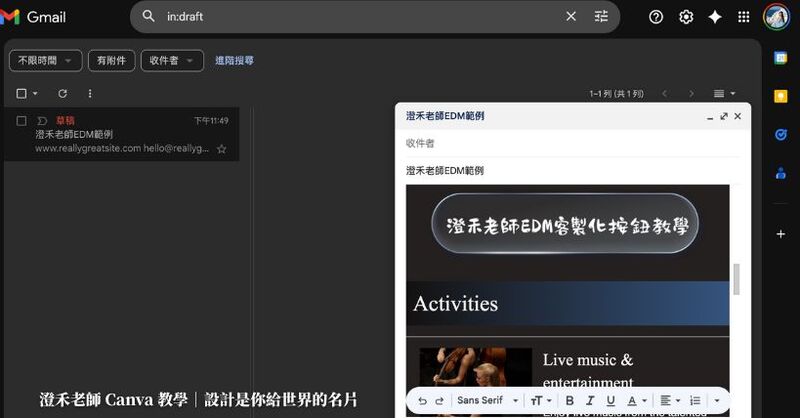Open search filter options icon

[601, 16]
